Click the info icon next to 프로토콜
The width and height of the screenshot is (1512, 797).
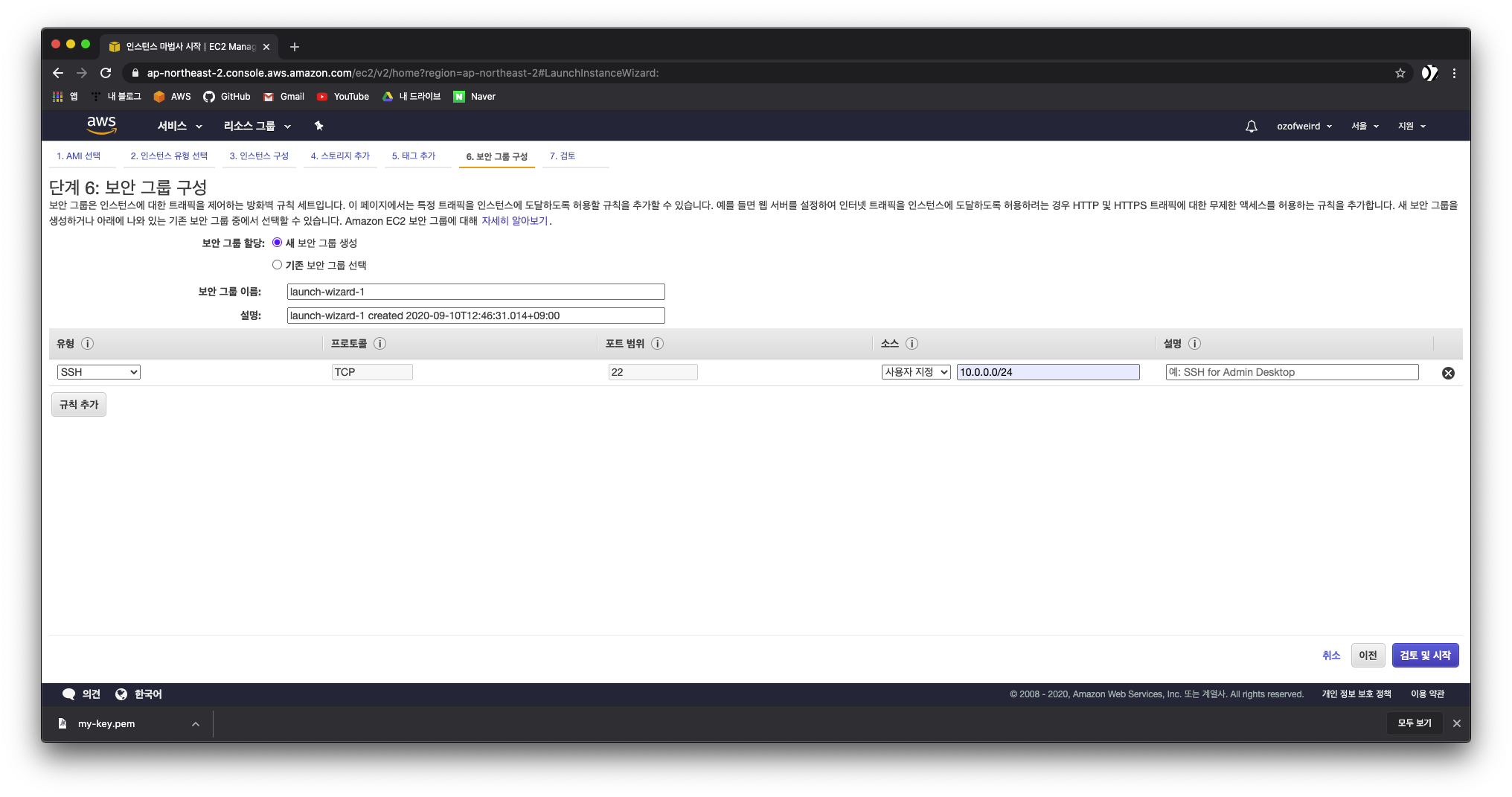(379, 344)
